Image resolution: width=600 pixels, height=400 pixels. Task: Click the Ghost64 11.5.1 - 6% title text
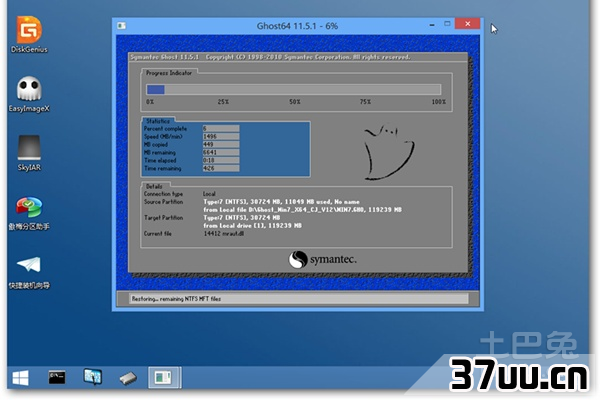tap(297, 26)
